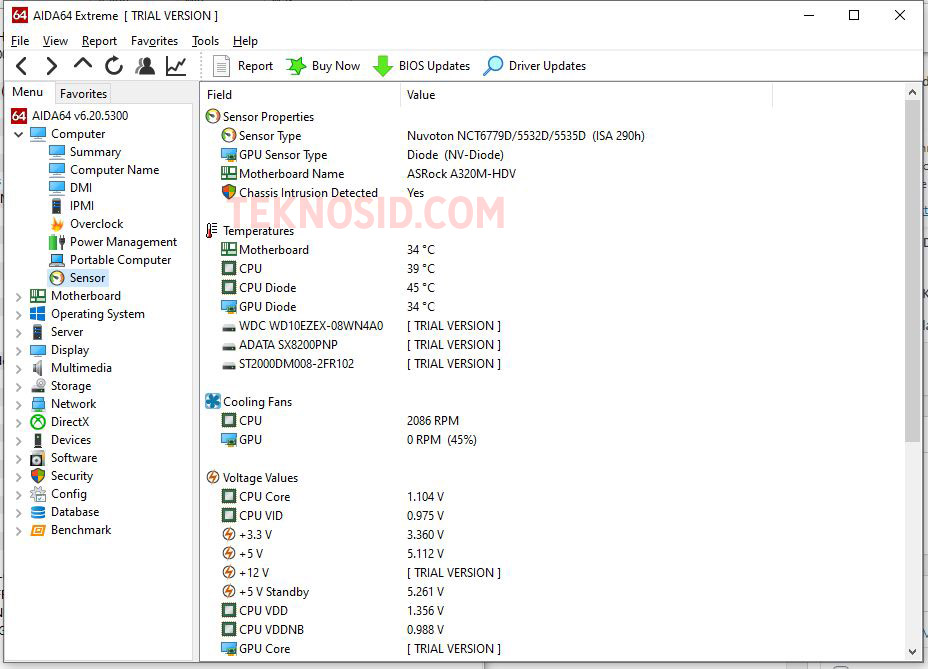Open the File menu
This screenshot has width=928, height=669.
20,41
